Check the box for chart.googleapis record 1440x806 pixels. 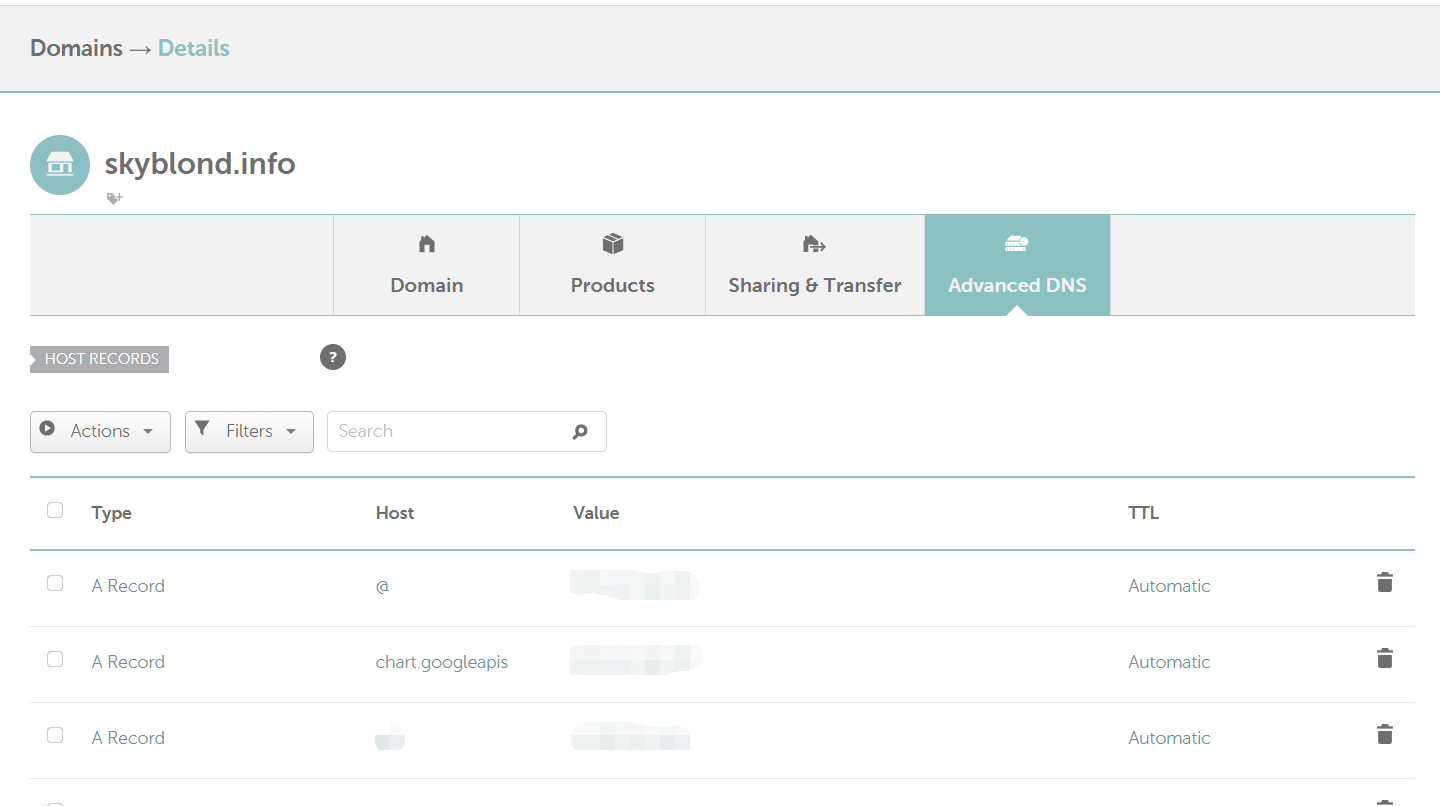pyautogui.click(x=55, y=659)
